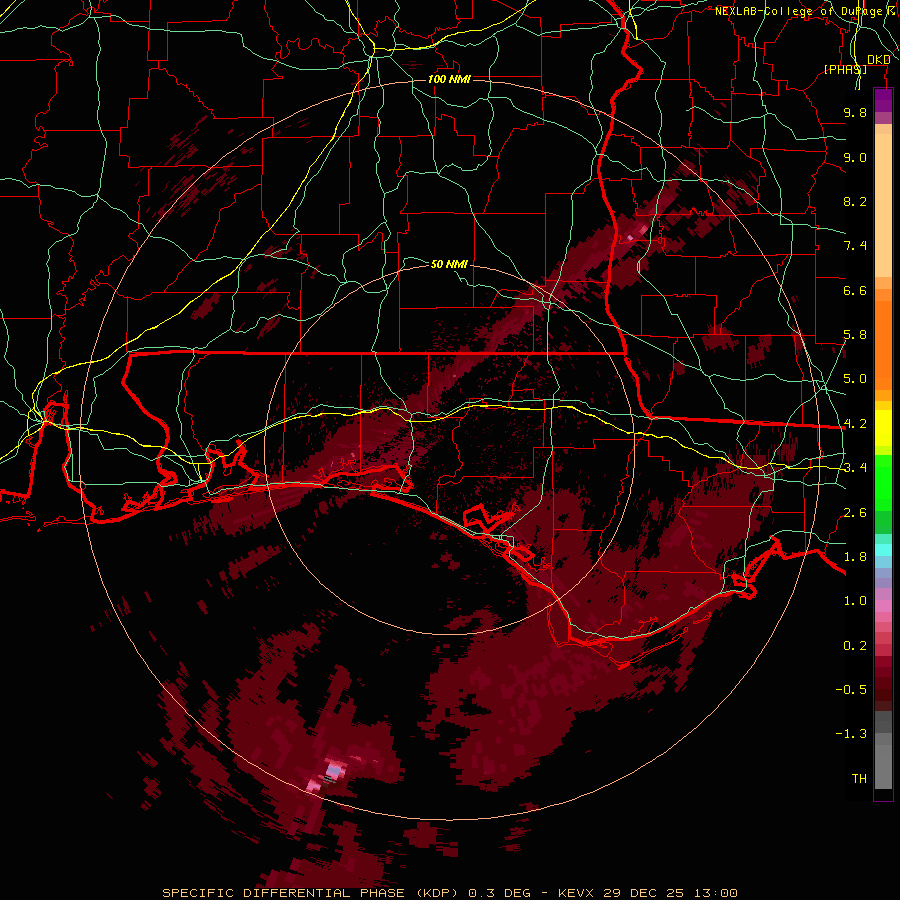Click the [PHAS] units label

pos(845,69)
